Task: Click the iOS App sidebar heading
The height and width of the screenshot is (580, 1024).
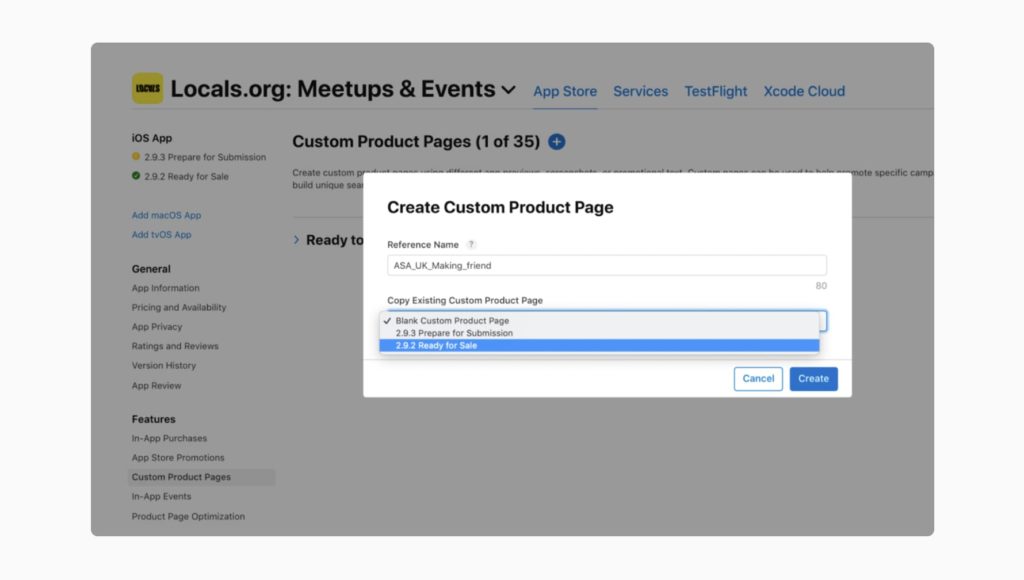Action: 152,138
